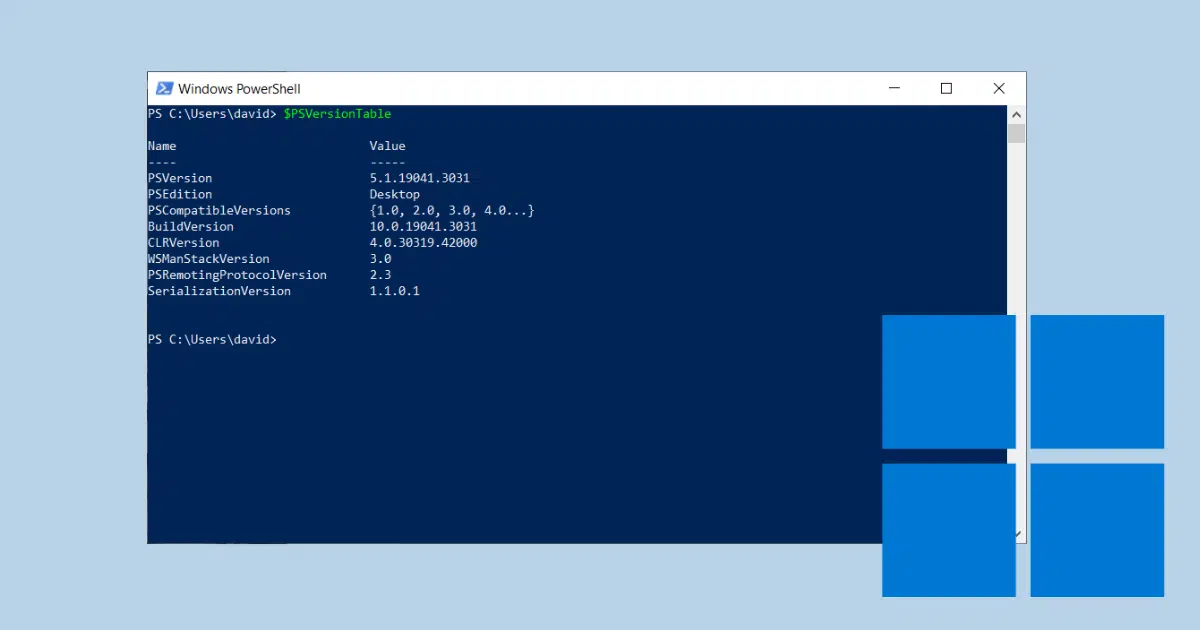1200x630 pixels.
Task: Click the vertical scrollbar thumb
Action: (x=1017, y=134)
